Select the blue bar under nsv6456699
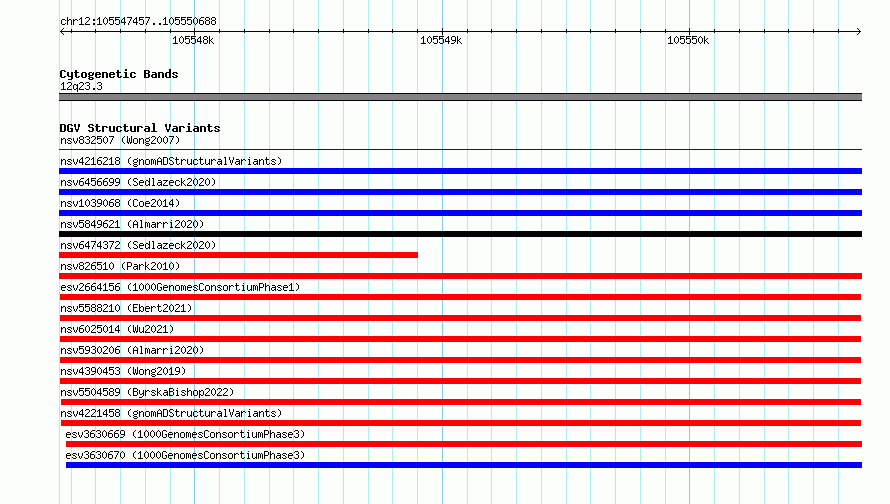The image size is (890, 504). click(460, 192)
